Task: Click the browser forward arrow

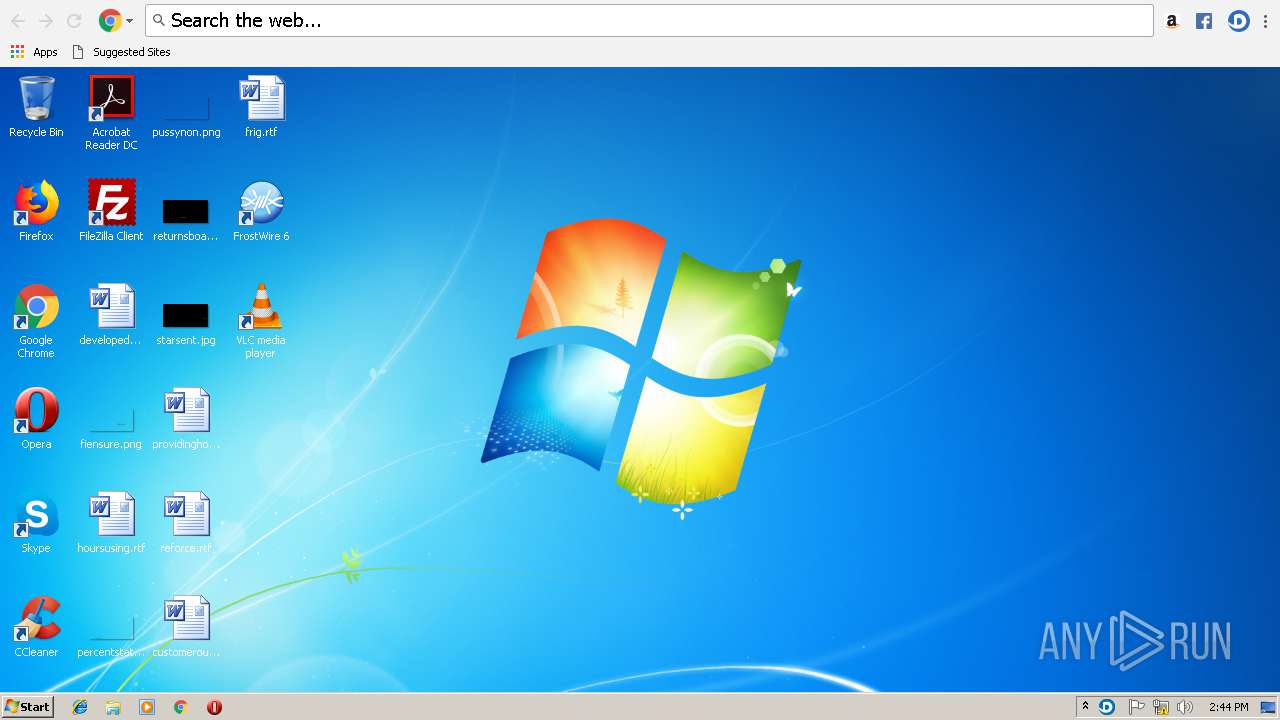Action: point(46,20)
